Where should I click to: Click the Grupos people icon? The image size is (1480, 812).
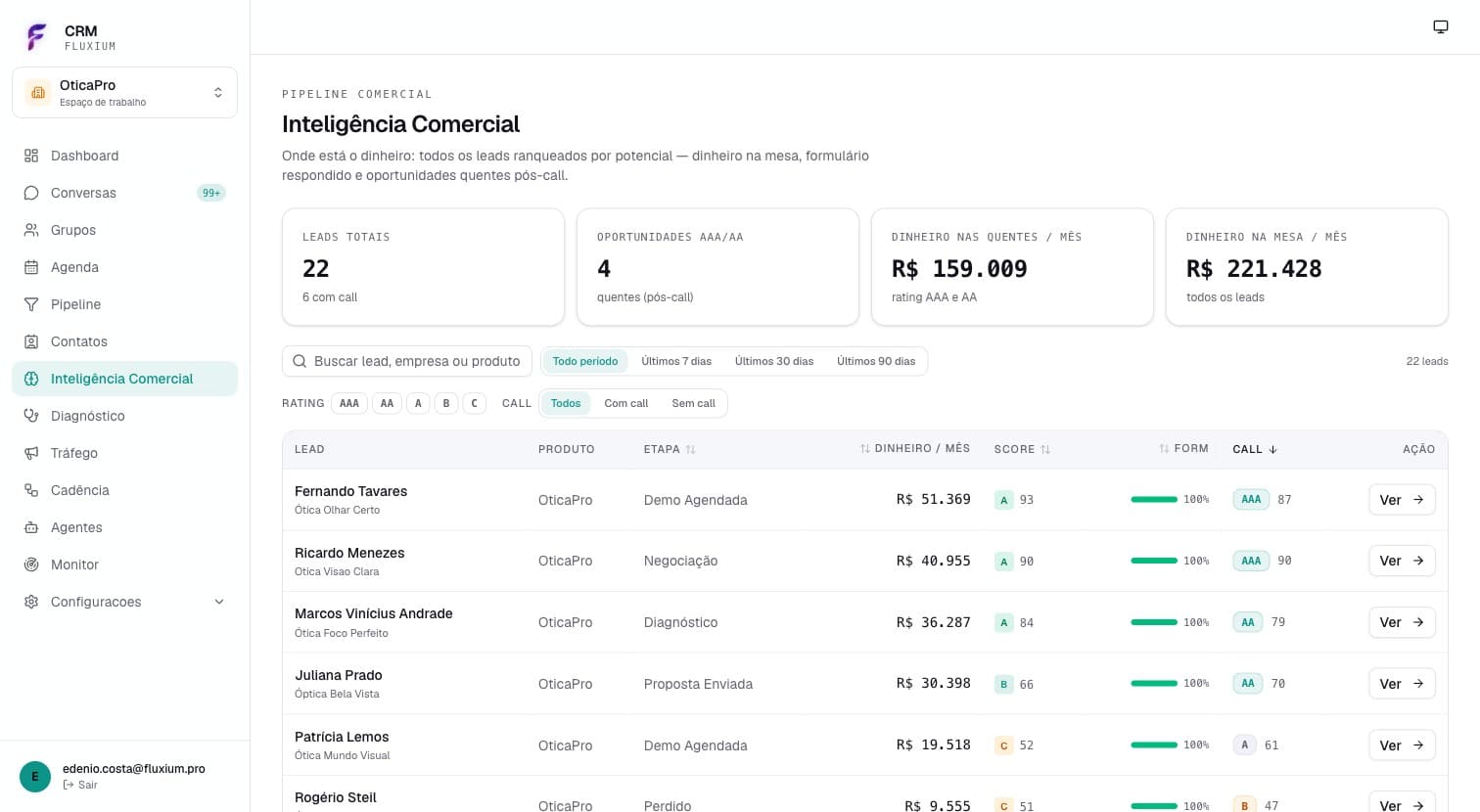coord(31,230)
